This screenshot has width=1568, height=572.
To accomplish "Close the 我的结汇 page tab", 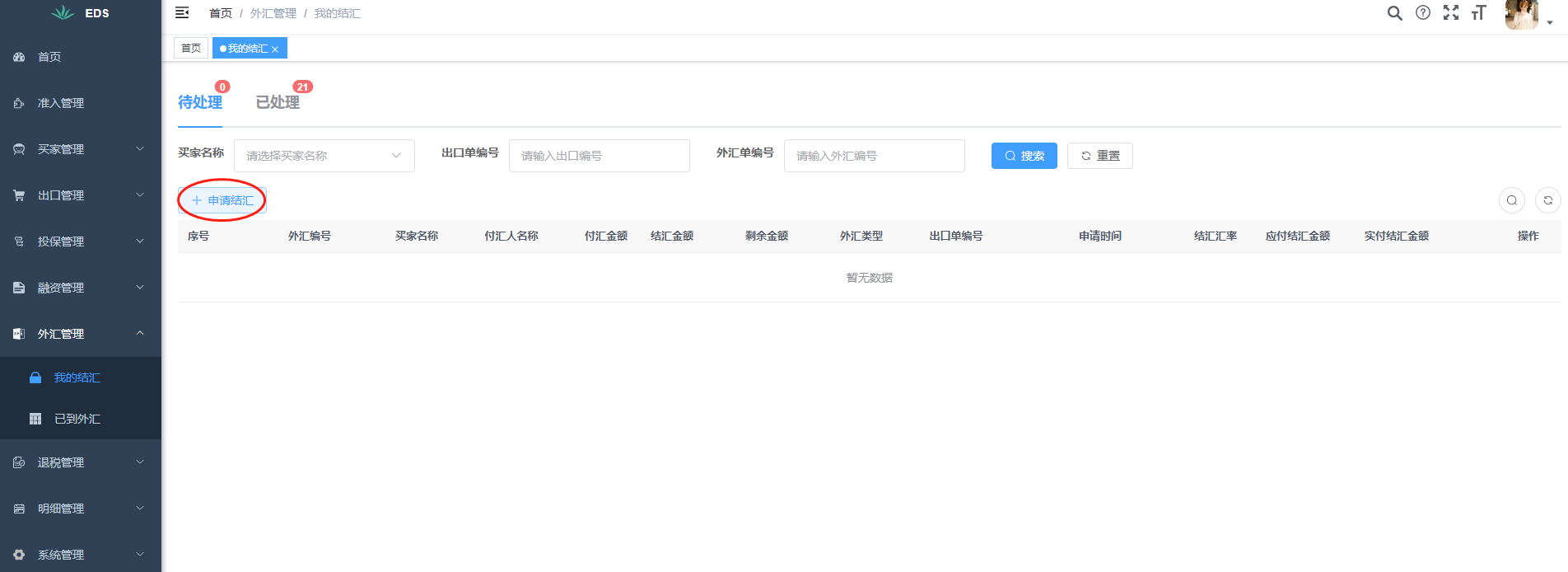I will [275, 49].
